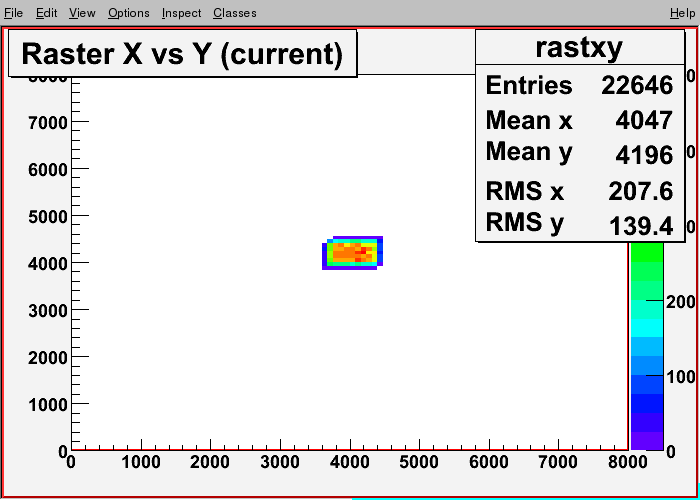Click the 7000 label on the X axis

(x=558, y=462)
